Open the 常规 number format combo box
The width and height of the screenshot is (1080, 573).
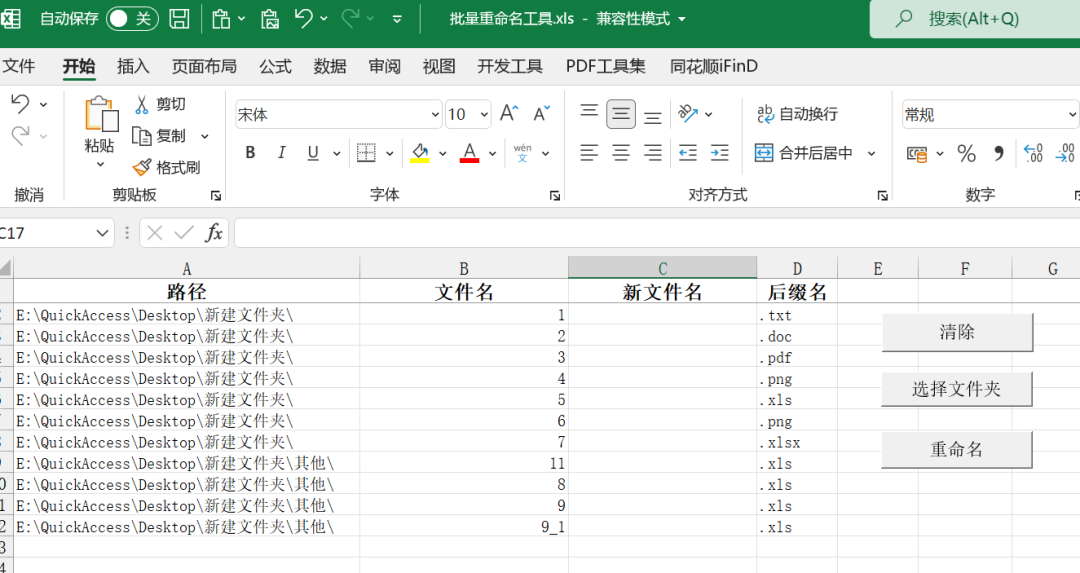click(x=990, y=114)
